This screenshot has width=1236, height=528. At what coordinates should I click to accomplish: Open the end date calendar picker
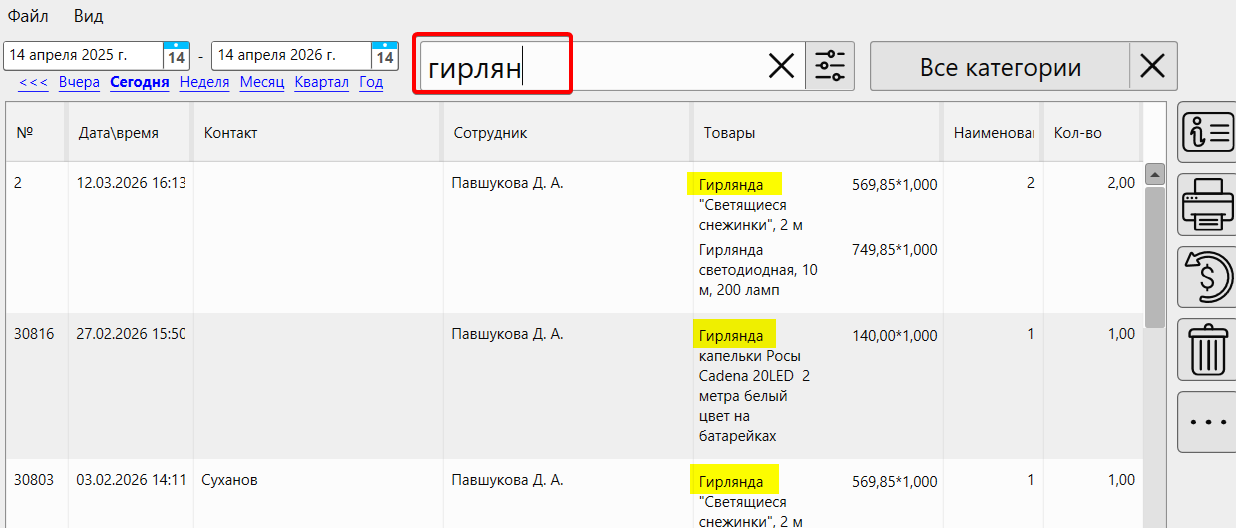(384, 56)
